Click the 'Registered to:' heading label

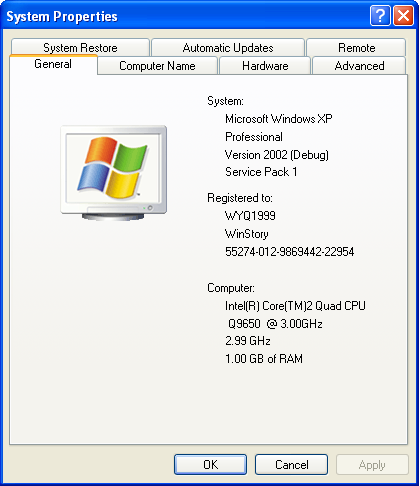240,198
